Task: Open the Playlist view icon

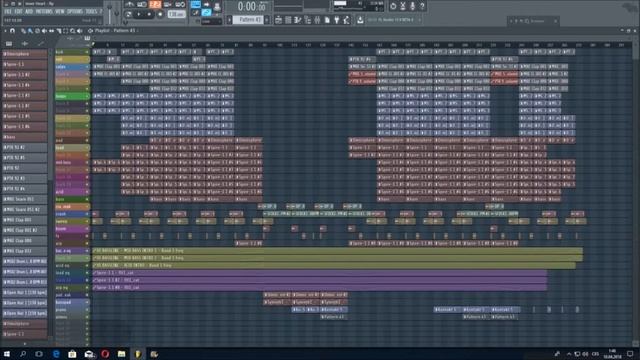Action: click(278, 20)
